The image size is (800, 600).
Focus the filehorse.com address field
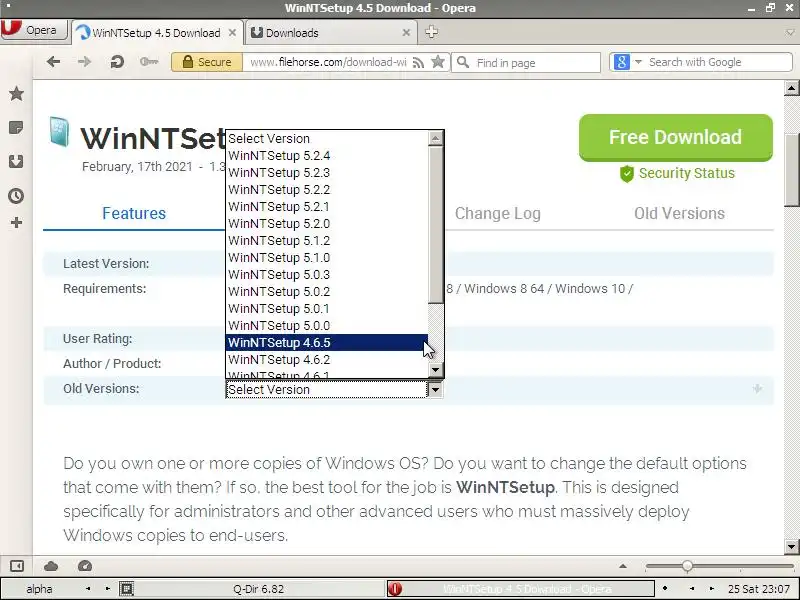pos(328,62)
